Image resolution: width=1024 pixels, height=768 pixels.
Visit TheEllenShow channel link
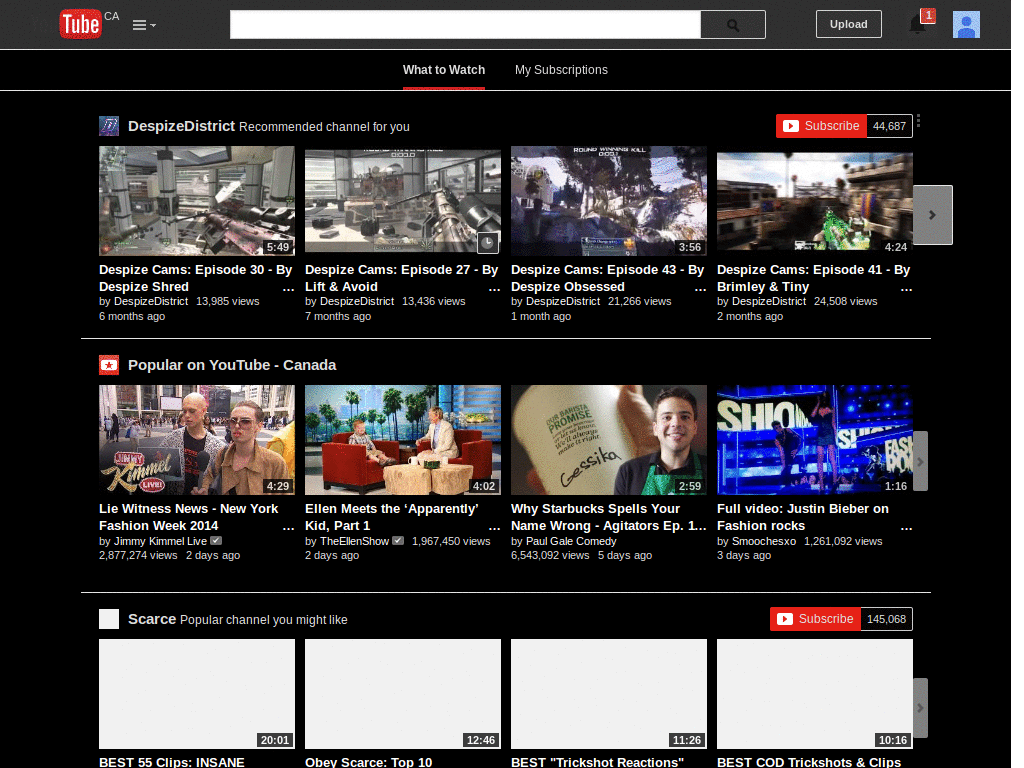354,541
